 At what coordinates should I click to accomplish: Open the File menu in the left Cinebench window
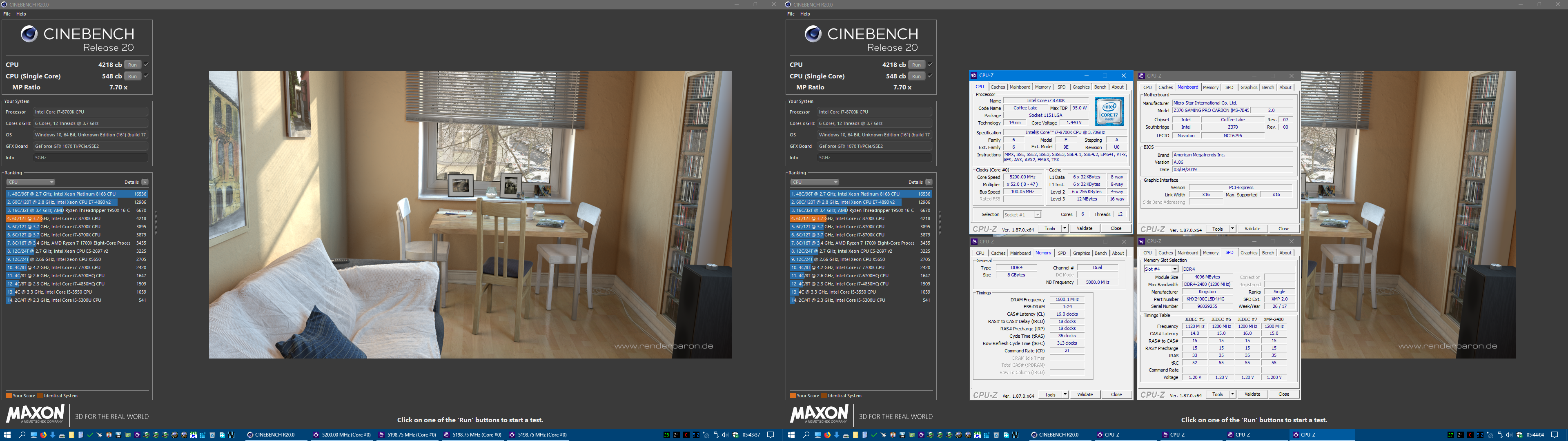(x=7, y=13)
